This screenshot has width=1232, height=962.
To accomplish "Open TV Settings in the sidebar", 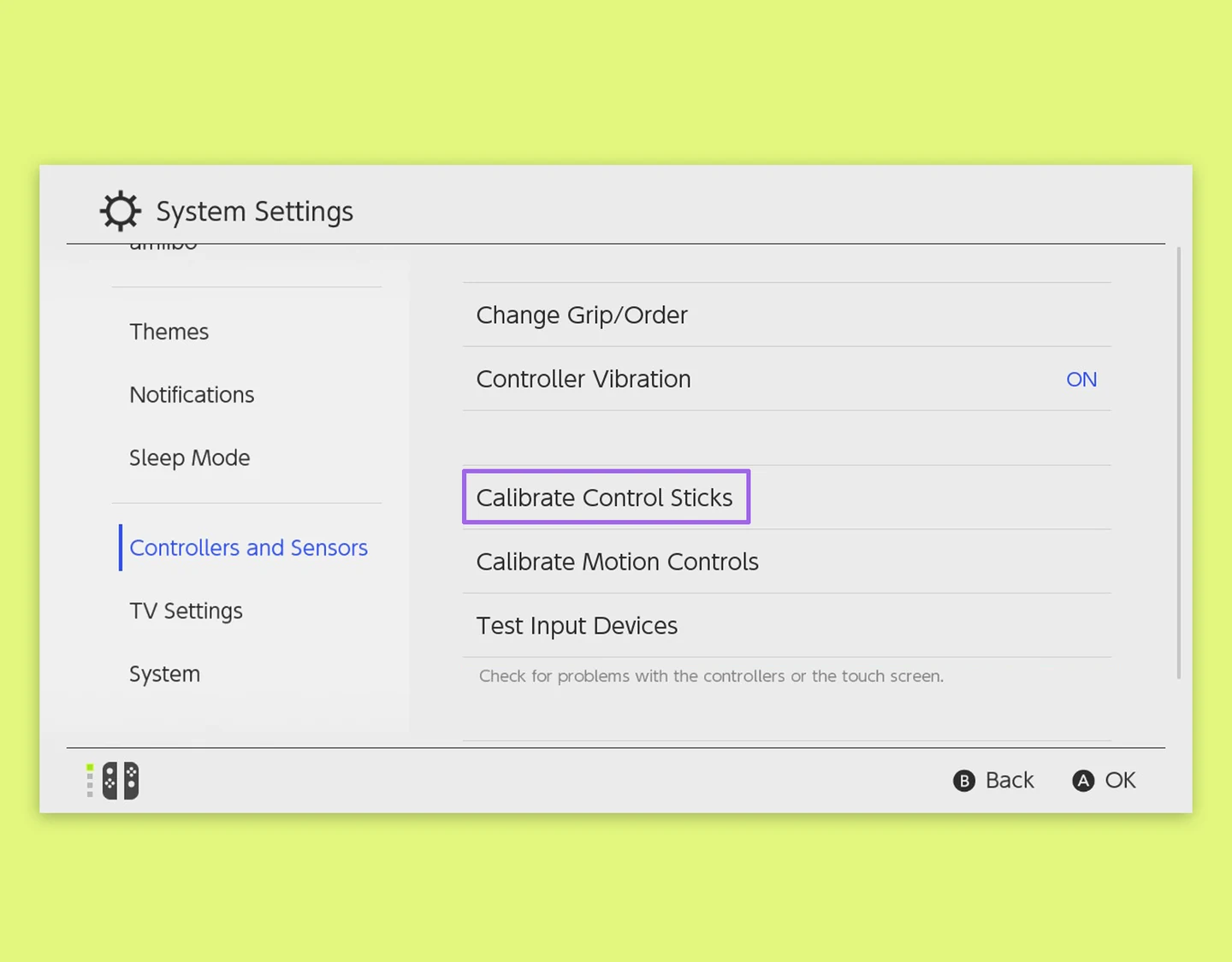I will (x=186, y=611).
